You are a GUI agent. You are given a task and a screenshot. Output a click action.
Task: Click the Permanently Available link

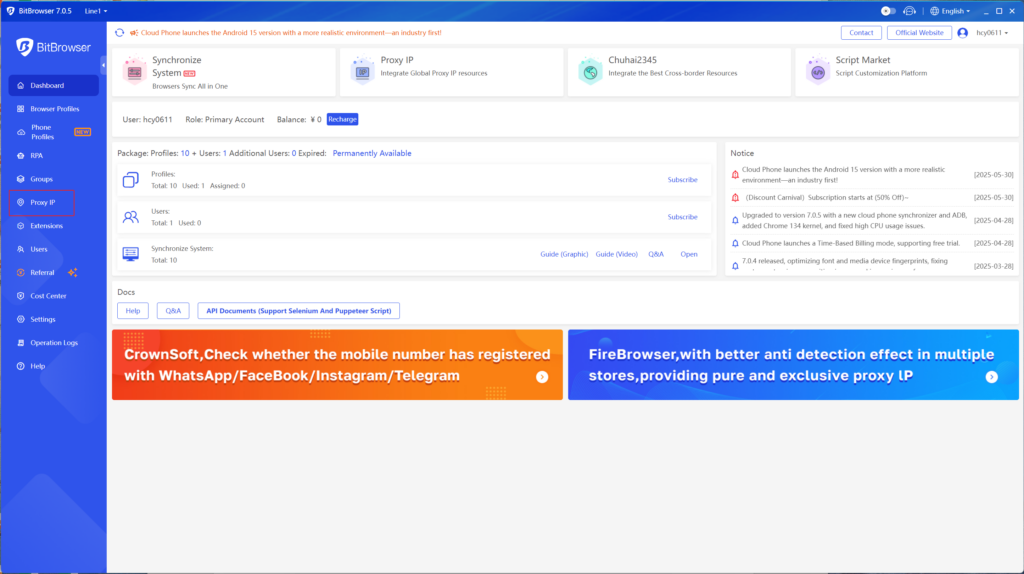(372, 153)
